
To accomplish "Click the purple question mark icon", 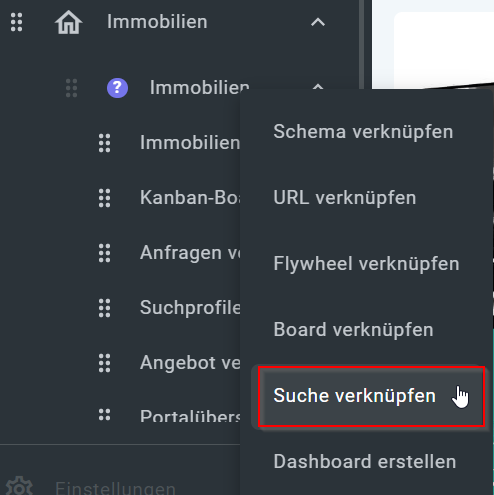I will (117, 88).
